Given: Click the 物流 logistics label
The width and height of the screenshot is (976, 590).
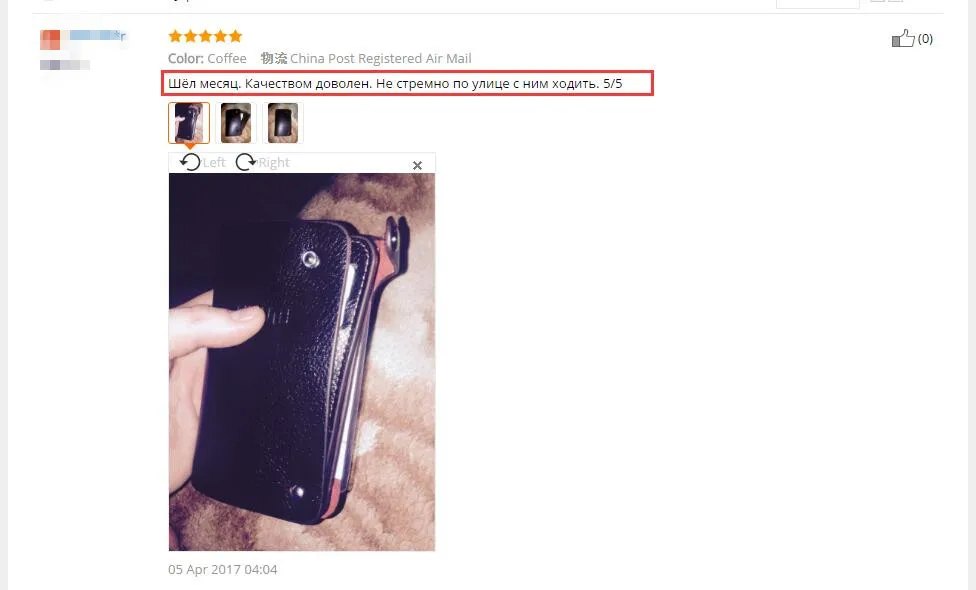Looking at the screenshot, I should click(274, 59).
